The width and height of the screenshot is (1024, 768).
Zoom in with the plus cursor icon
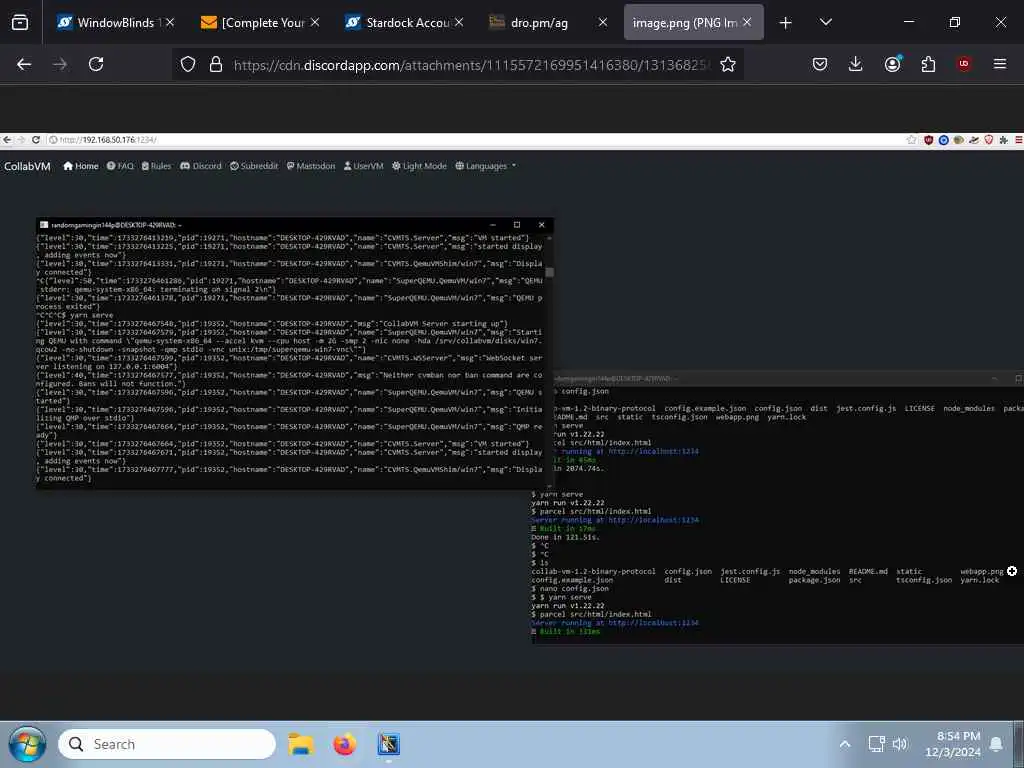pos(1012,571)
